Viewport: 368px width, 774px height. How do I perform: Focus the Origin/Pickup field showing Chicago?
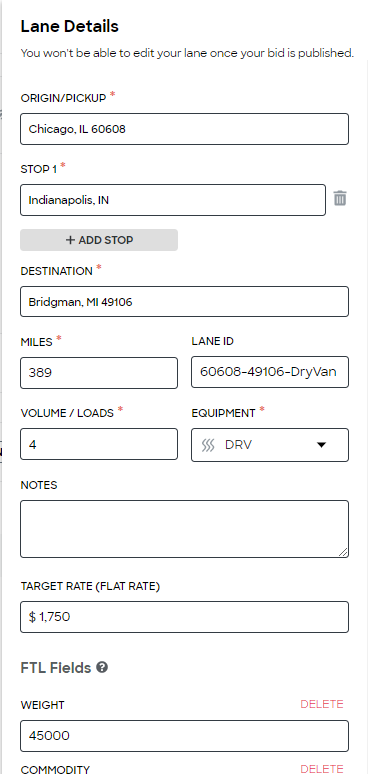click(x=184, y=129)
